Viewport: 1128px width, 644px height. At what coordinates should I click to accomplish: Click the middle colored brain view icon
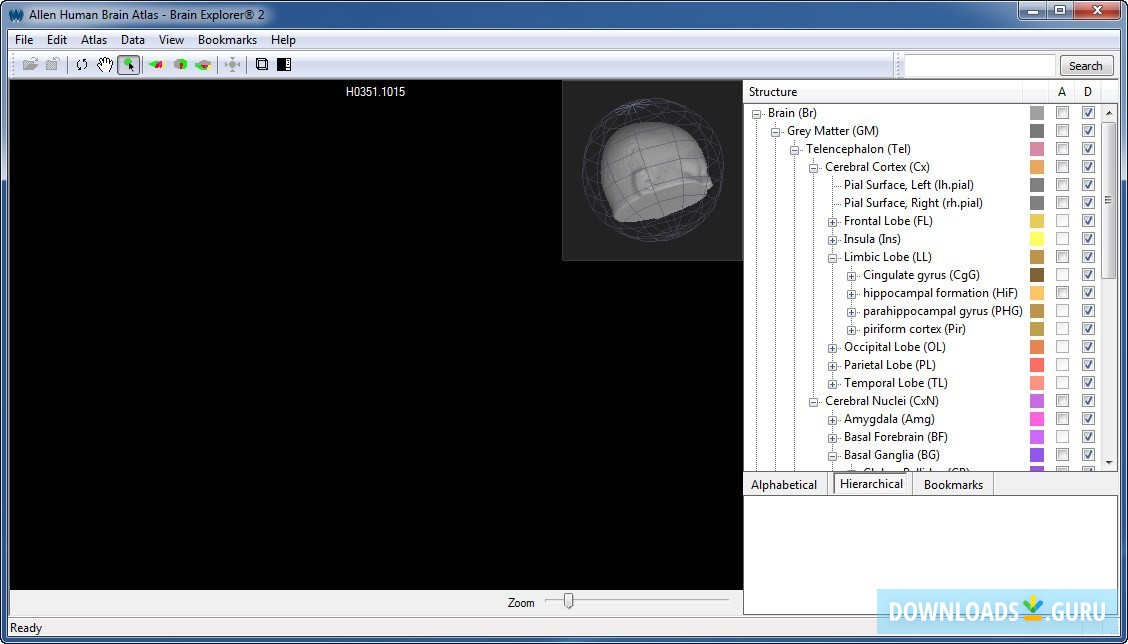point(180,65)
